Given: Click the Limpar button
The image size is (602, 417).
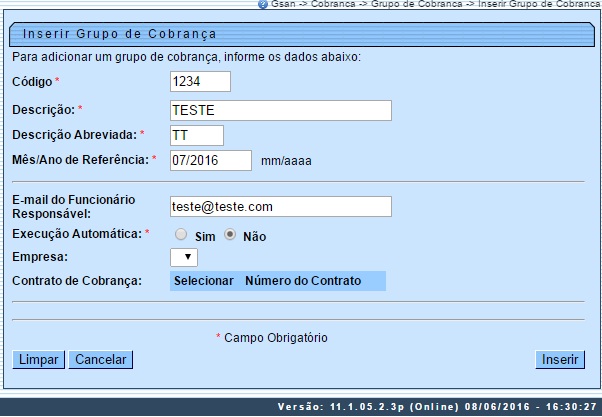Looking at the screenshot, I should (38, 360).
